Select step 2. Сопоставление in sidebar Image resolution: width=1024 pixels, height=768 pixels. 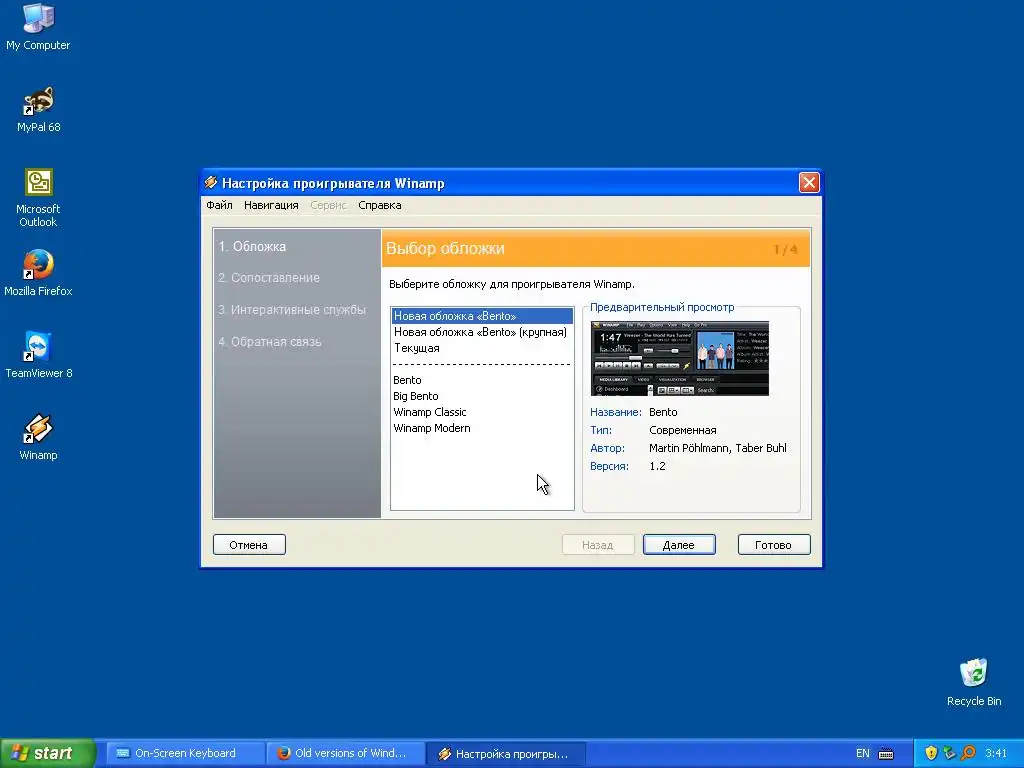pos(269,278)
